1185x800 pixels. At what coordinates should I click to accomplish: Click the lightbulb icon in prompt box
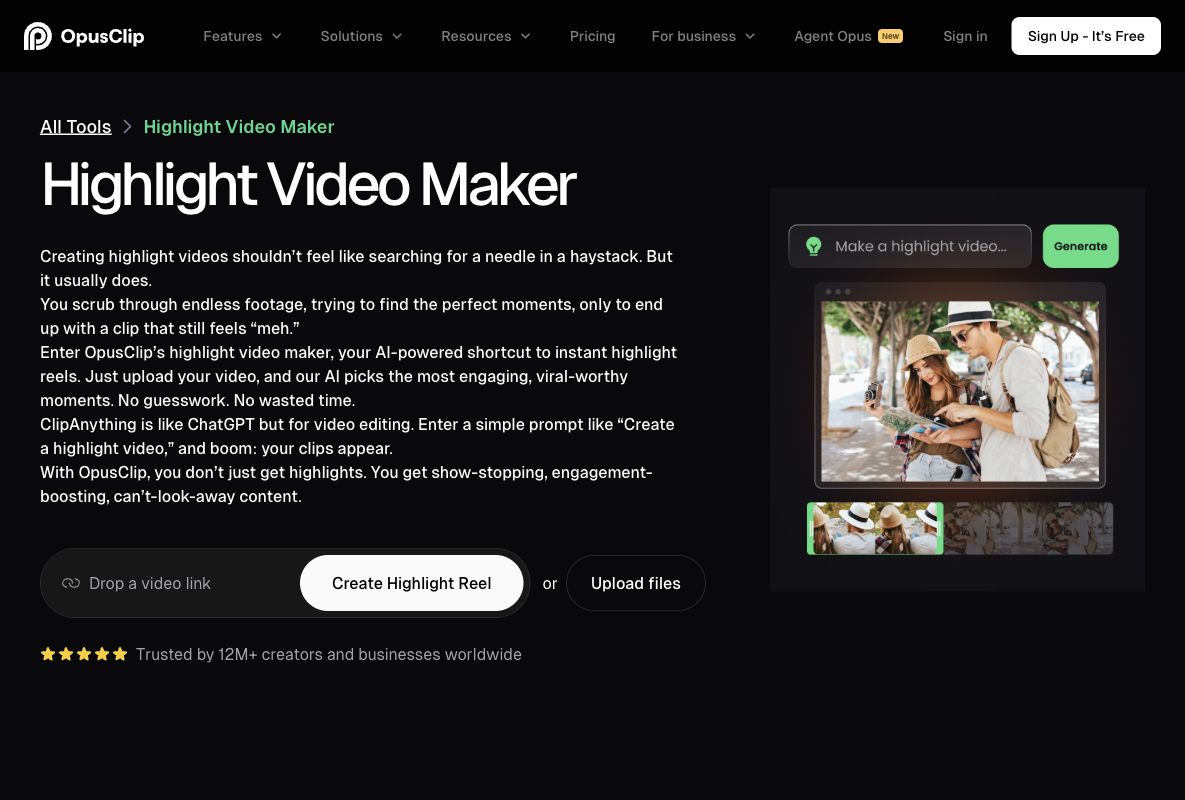[x=813, y=246]
